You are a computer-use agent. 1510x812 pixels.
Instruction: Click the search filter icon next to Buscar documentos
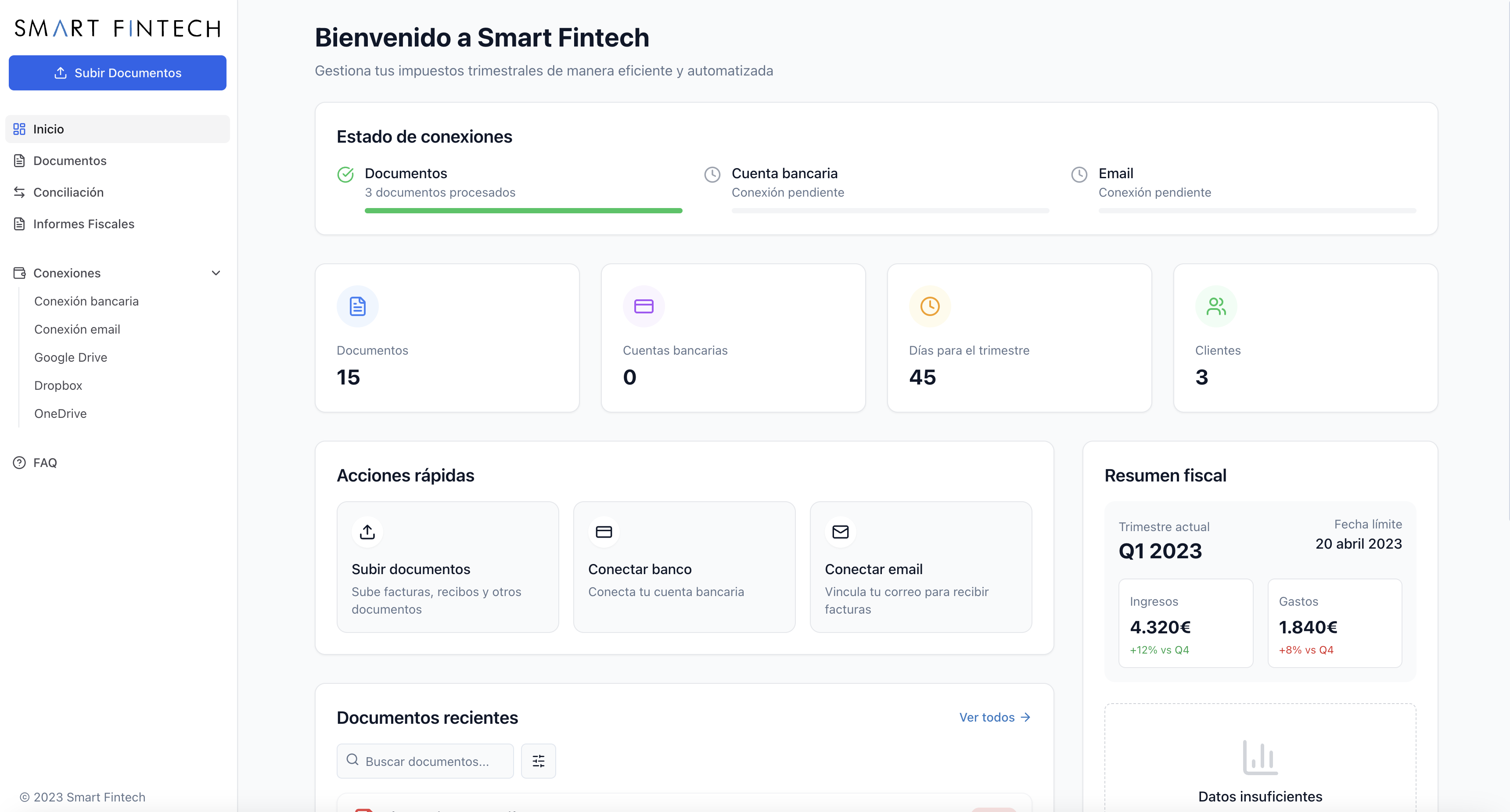[x=538, y=760]
